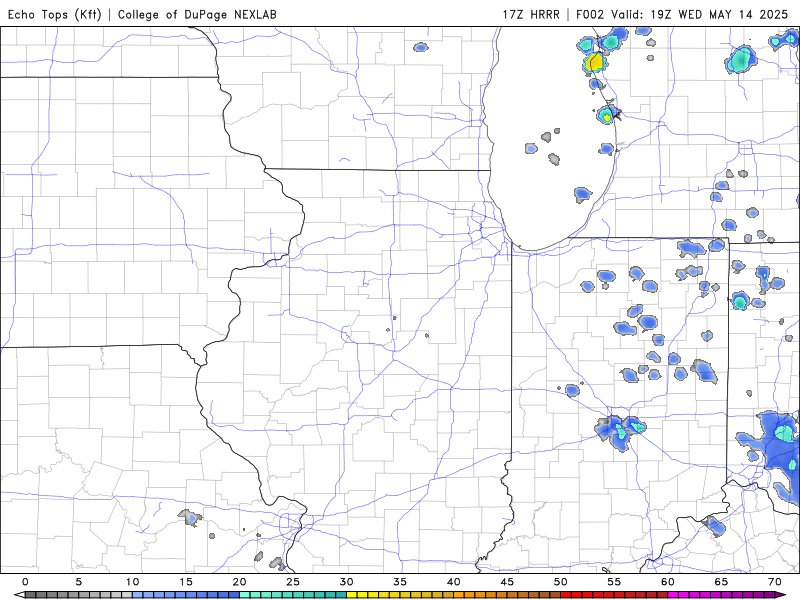The height and width of the screenshot is (600, 800).
Task: Click the large yellow echo-top cell over Lake Michigan
Action: tap(594, 62)
